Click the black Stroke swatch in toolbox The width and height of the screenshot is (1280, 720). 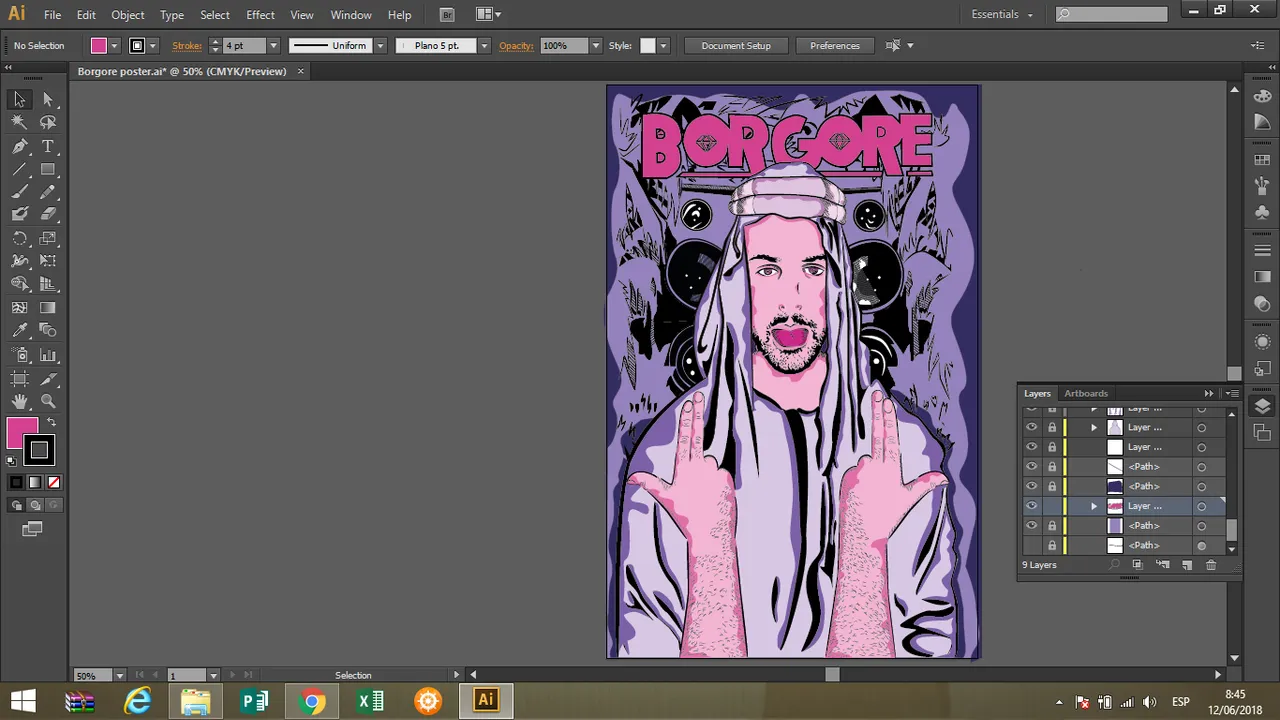pyautogui.click(x=39, y=451)
